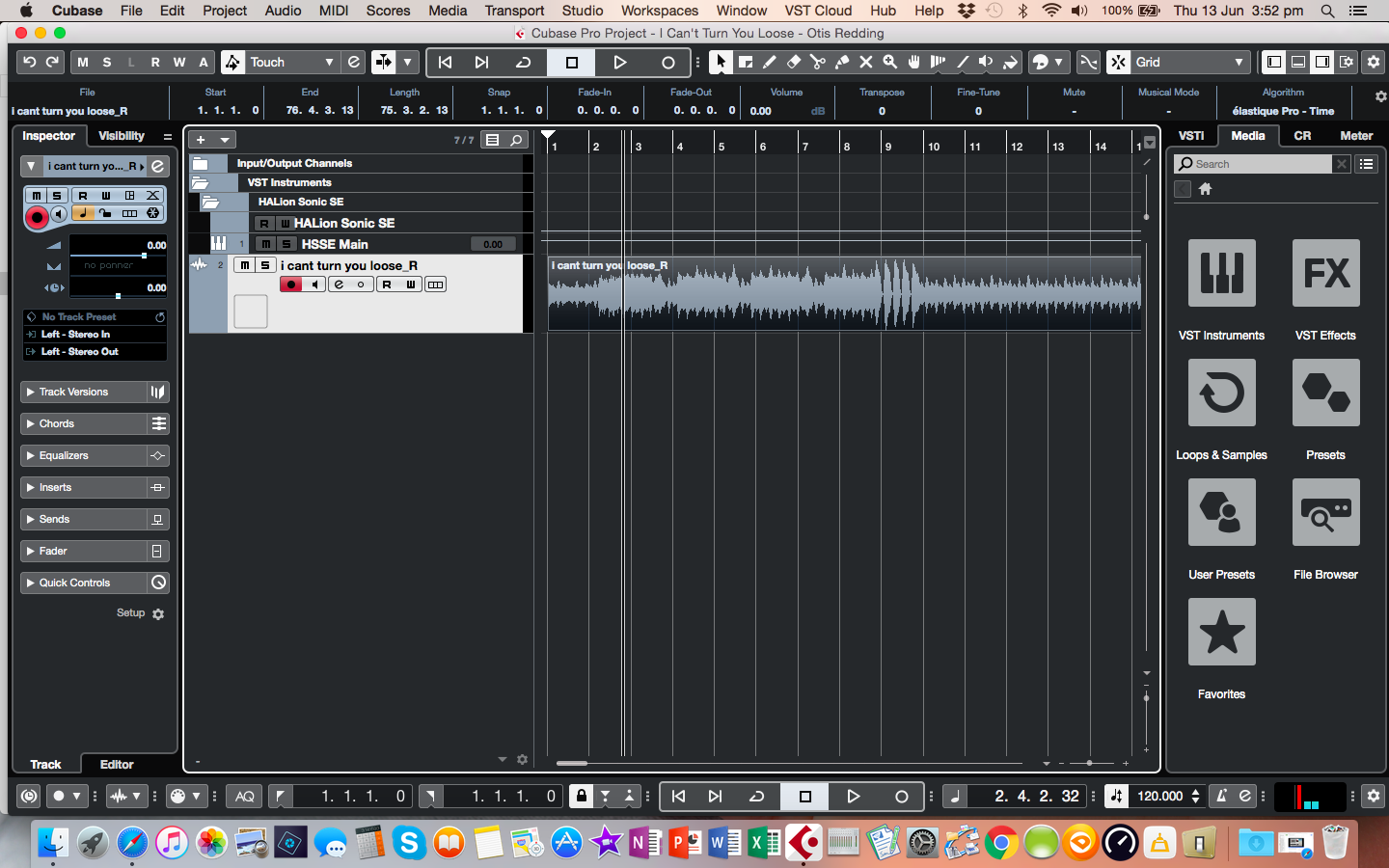The height and width of the screenshot is (868, 1389).
Task: Select the Split scissors tool
Action: 817,62
